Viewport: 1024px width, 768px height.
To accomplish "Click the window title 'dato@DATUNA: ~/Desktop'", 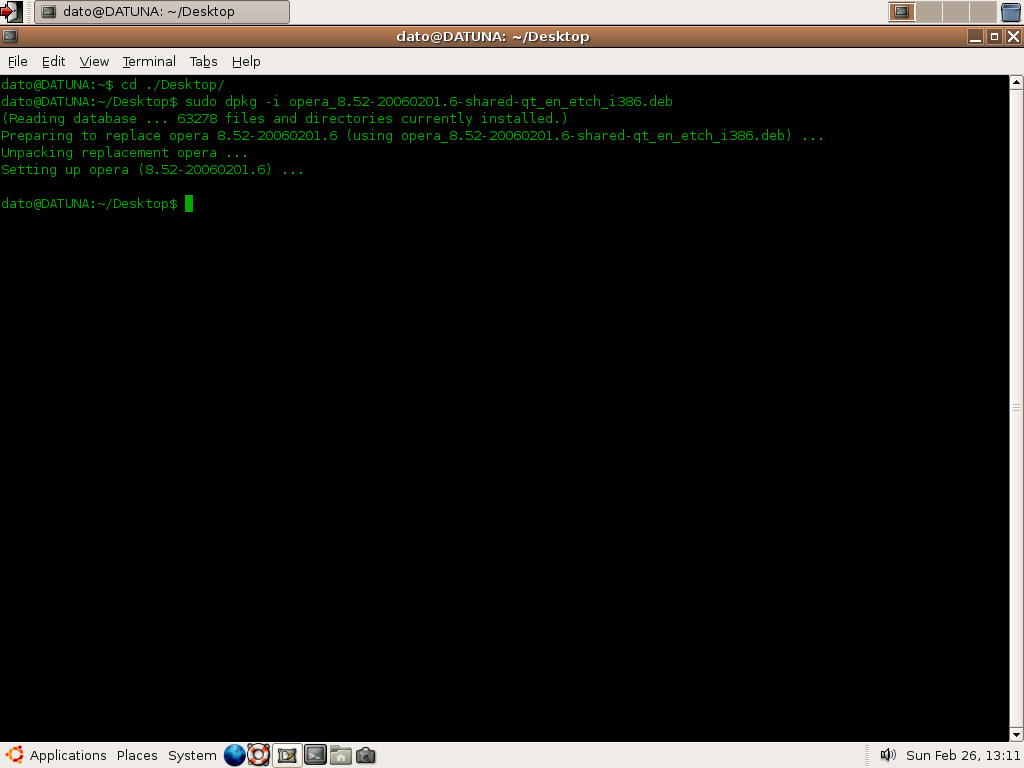I will click(493, 37).
